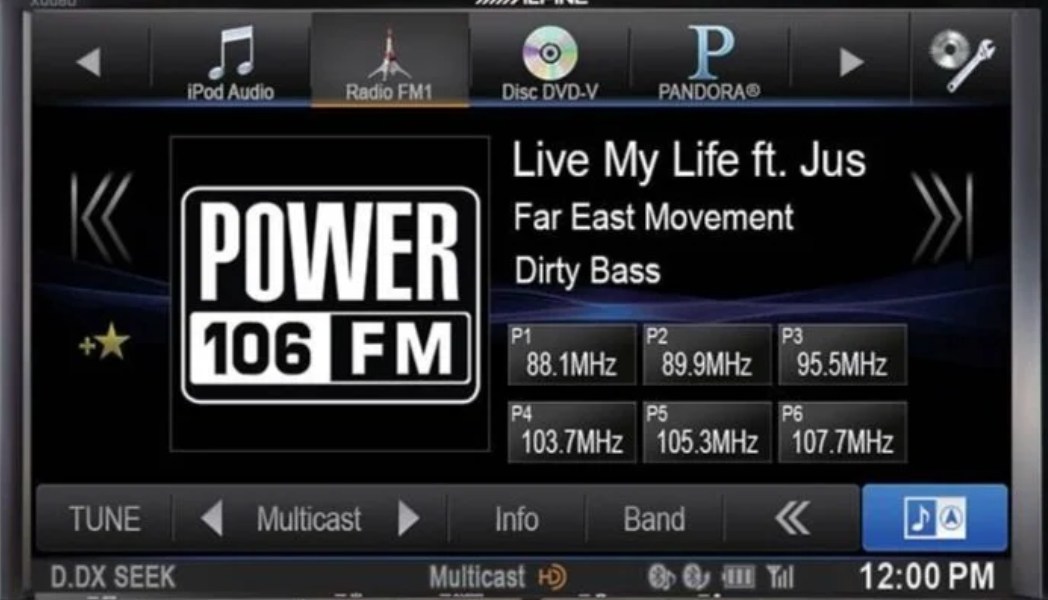Change the TUNE mode button
The width and height of the screenshot is (1048, 600).
coord(105,519)
